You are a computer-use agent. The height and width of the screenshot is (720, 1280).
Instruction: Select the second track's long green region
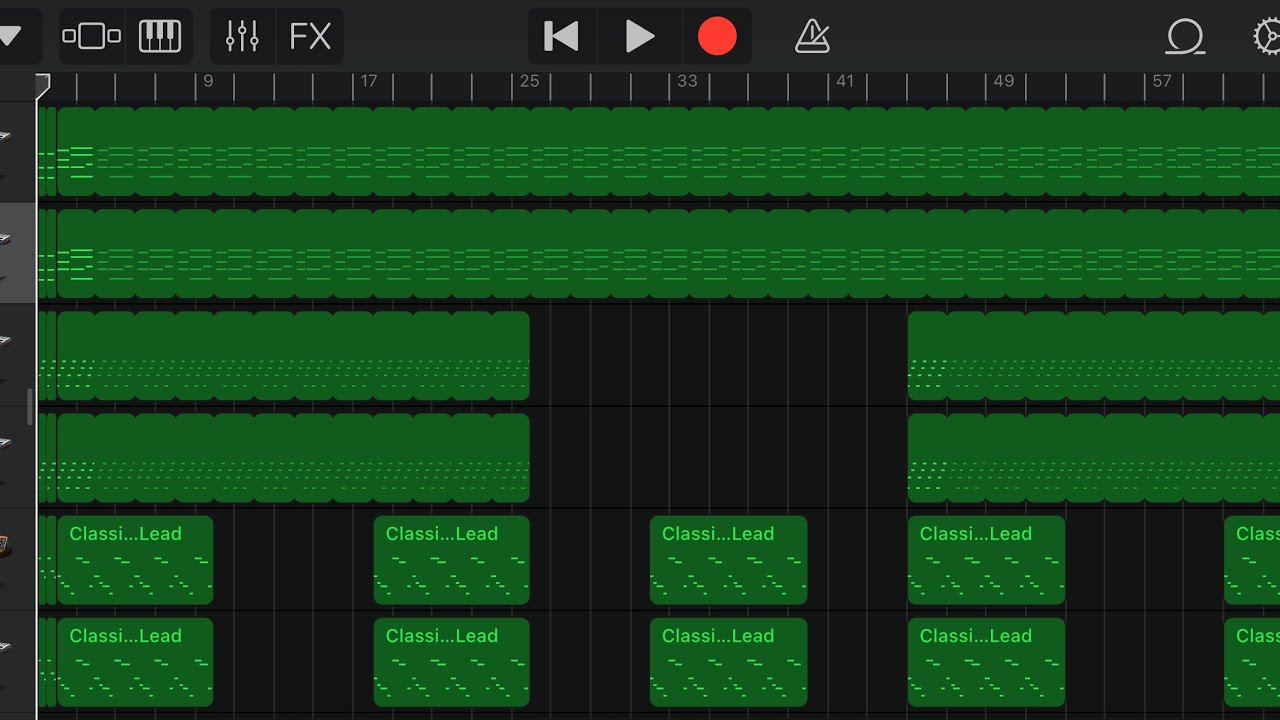(668, 253)
